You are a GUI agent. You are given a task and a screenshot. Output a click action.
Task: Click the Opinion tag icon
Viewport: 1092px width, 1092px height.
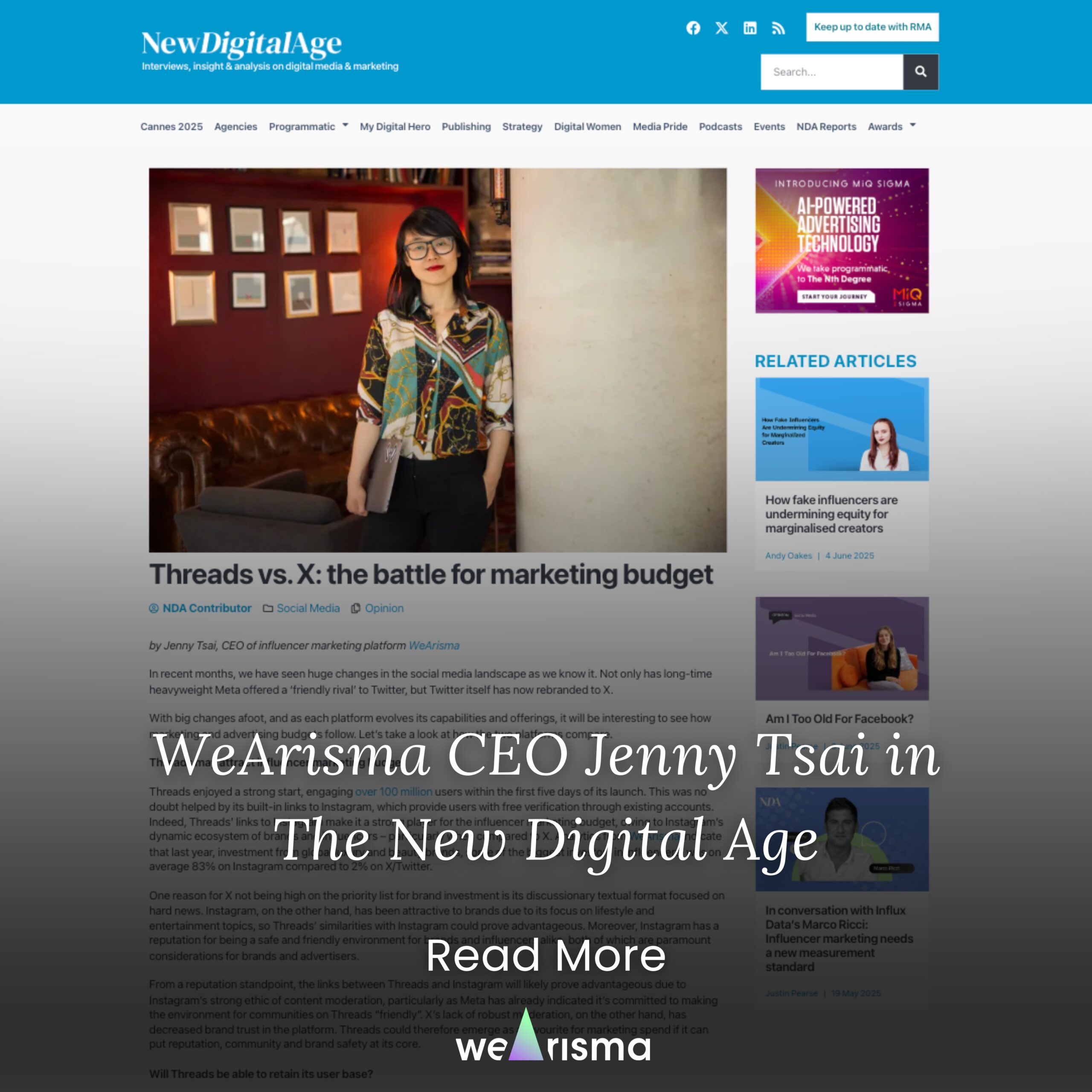355,608
